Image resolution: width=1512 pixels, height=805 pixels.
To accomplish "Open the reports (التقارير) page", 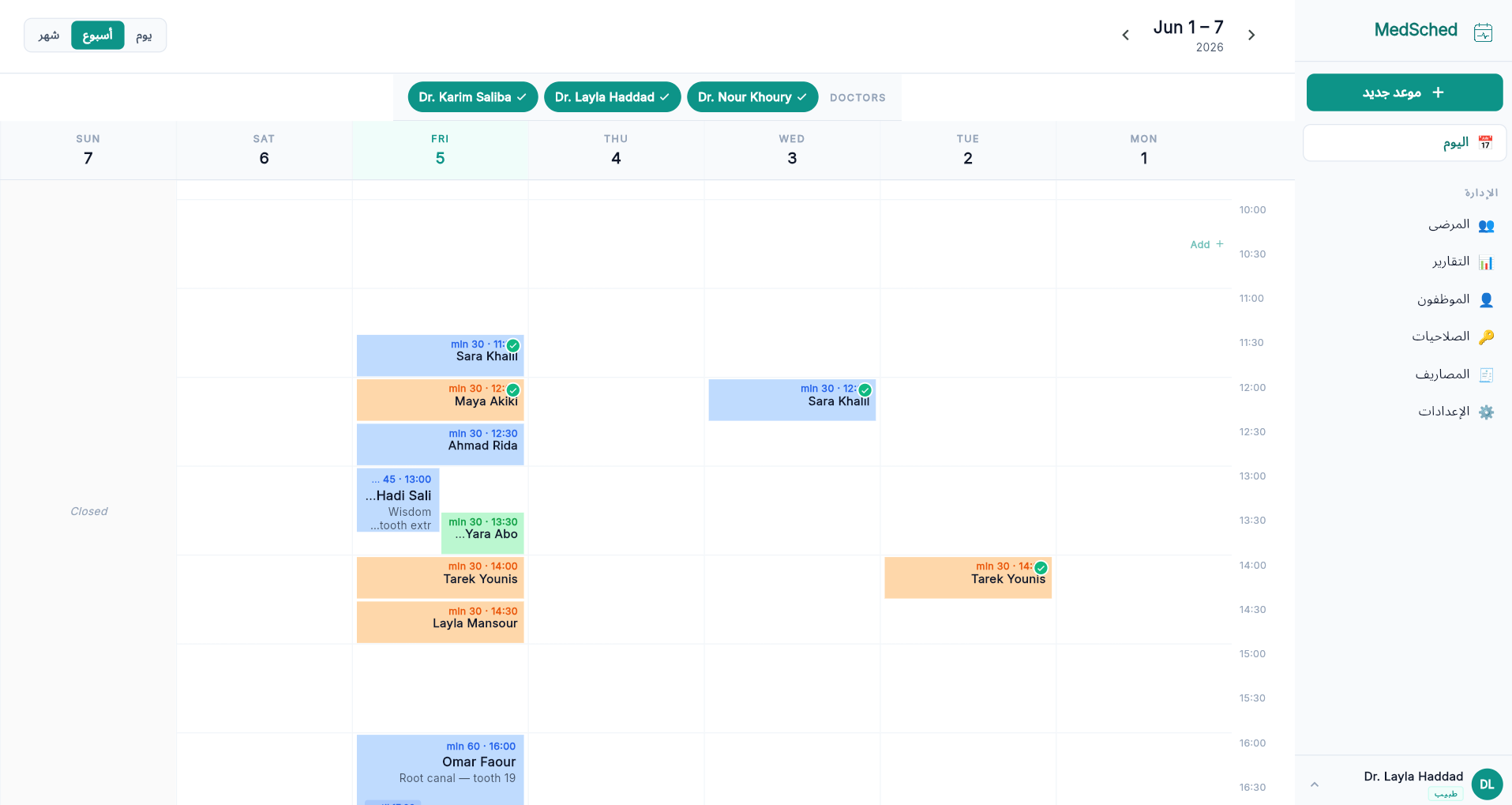I will (x=1405, y=262).
